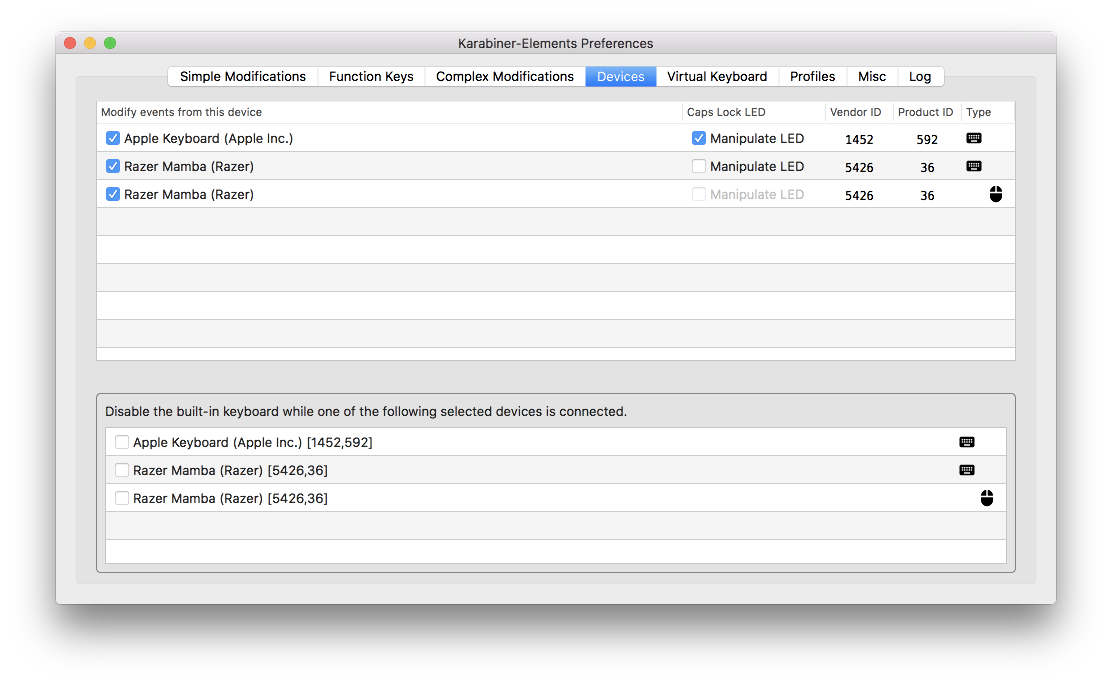This screenshot has width=1112, height=684.
Task: Click the Product ID column header
Action: 925,112
